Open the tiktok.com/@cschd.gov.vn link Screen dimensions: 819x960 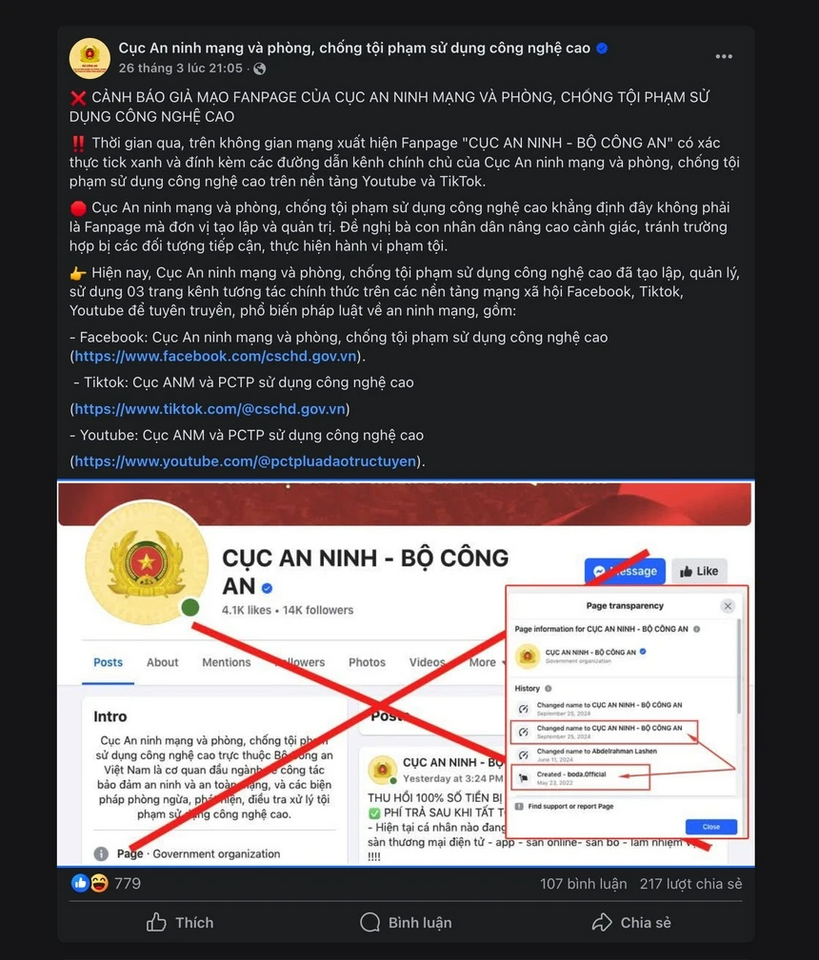point(210,409)
